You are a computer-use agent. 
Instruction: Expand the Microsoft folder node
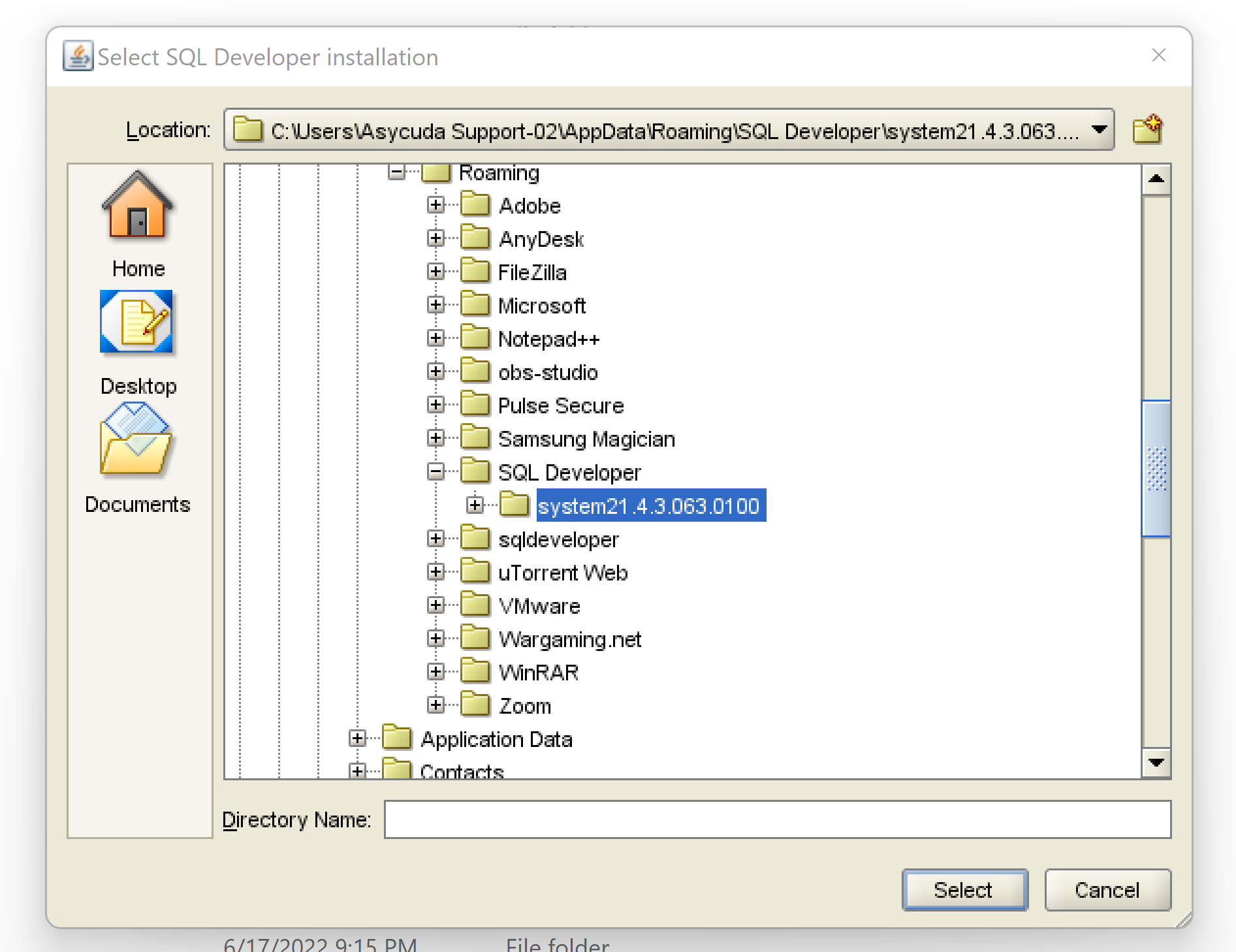click(436, 304)
